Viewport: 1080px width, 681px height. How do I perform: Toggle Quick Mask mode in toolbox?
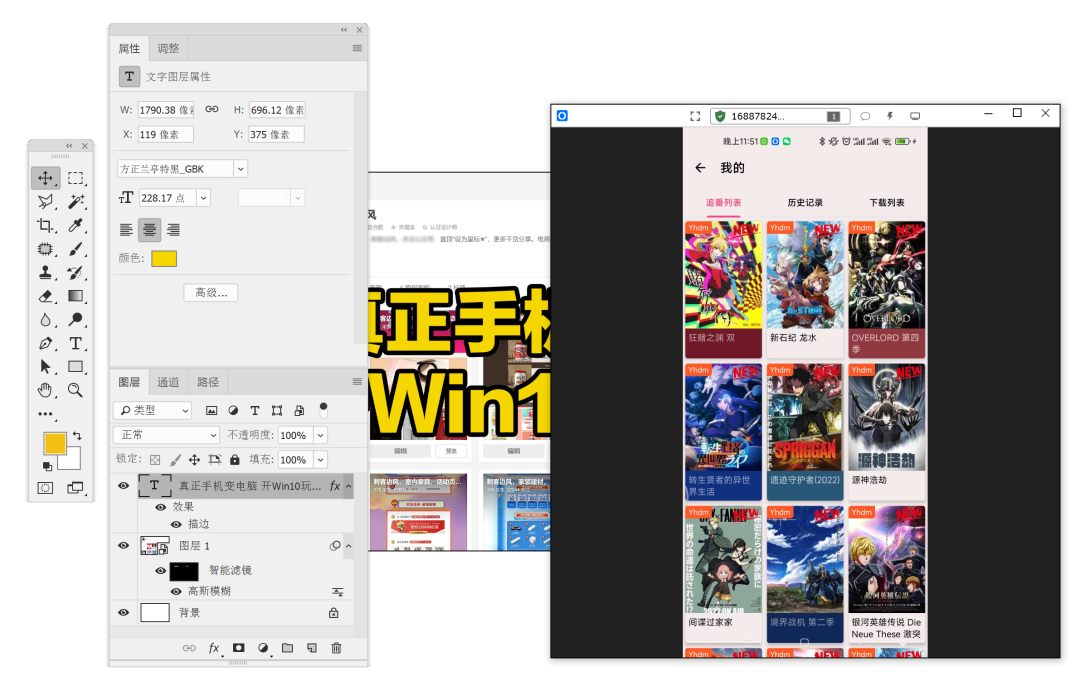45,488
